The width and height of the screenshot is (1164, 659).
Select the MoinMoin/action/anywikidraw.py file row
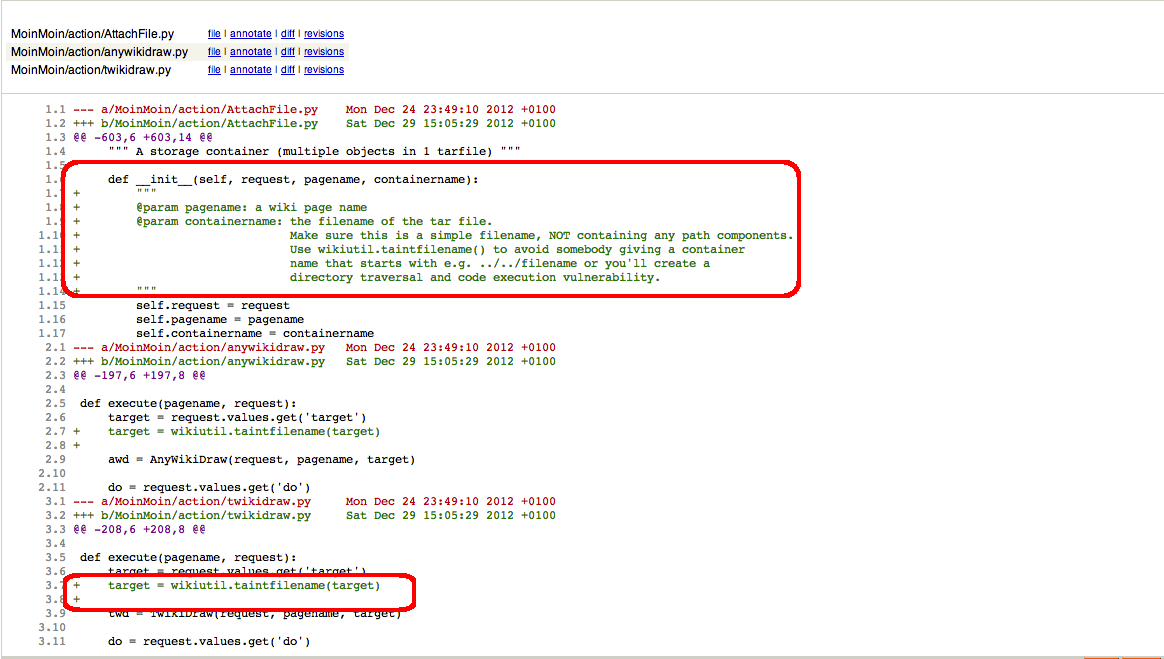tap(99, 52)
